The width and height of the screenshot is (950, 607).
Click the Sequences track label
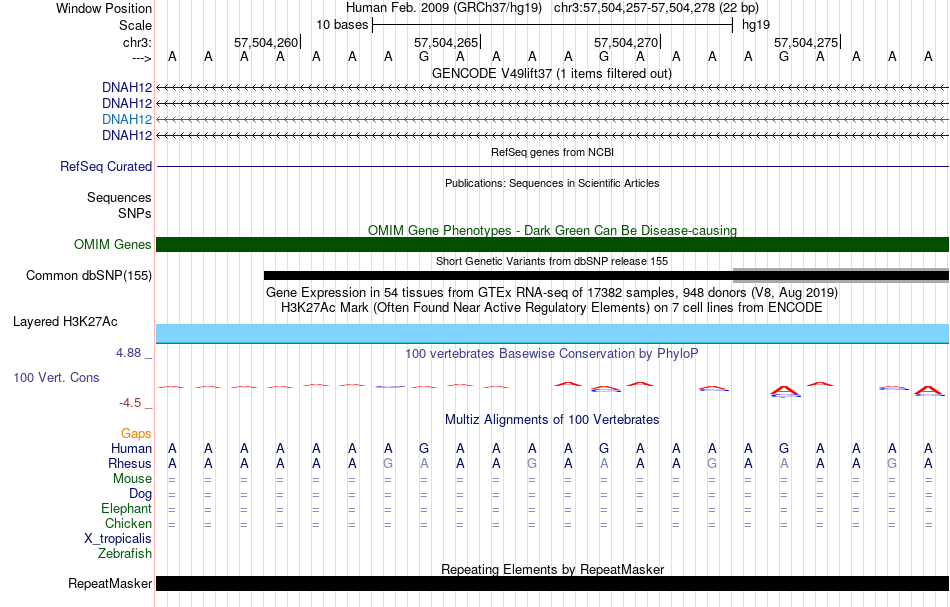coord(119,197)
